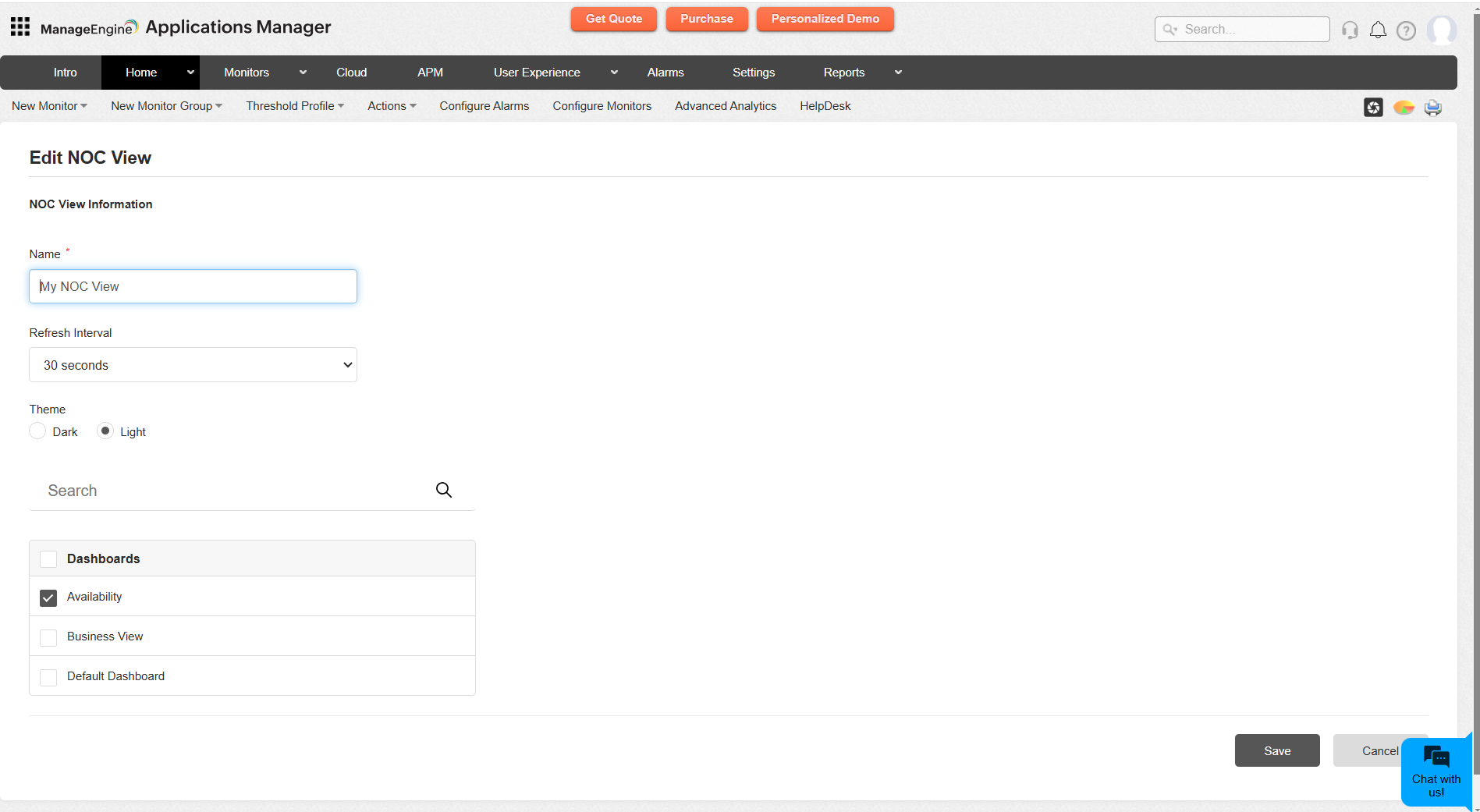The width and height of the screenshot is (1480, 812).
Task: Open the Settings tab
Action: [x=754, y=73]
